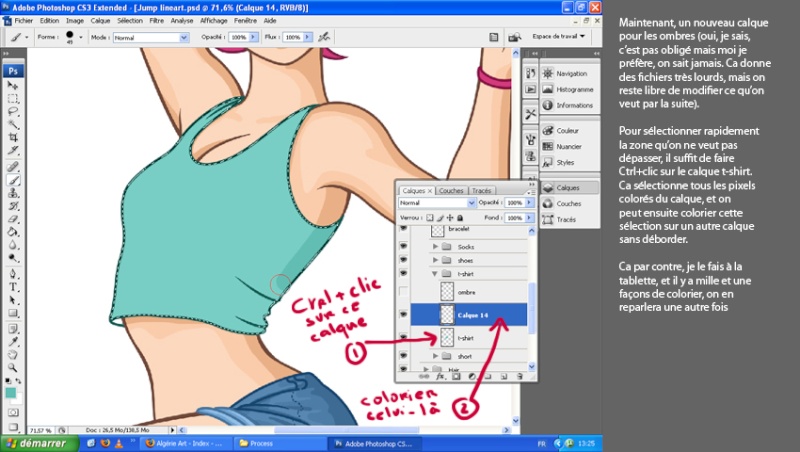Switch to the Couches tab
Image resolution: width=800 pixels, height=452 pixels.
pyautogui.click(x=451, y=190)
